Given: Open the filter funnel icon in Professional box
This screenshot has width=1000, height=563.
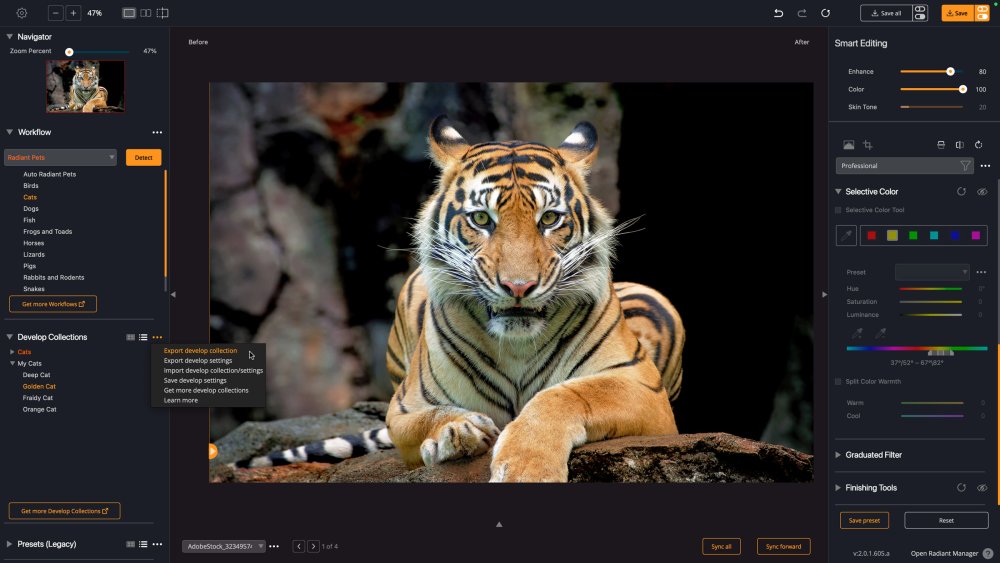Looking at the screenshot, I should pos(966,166).
